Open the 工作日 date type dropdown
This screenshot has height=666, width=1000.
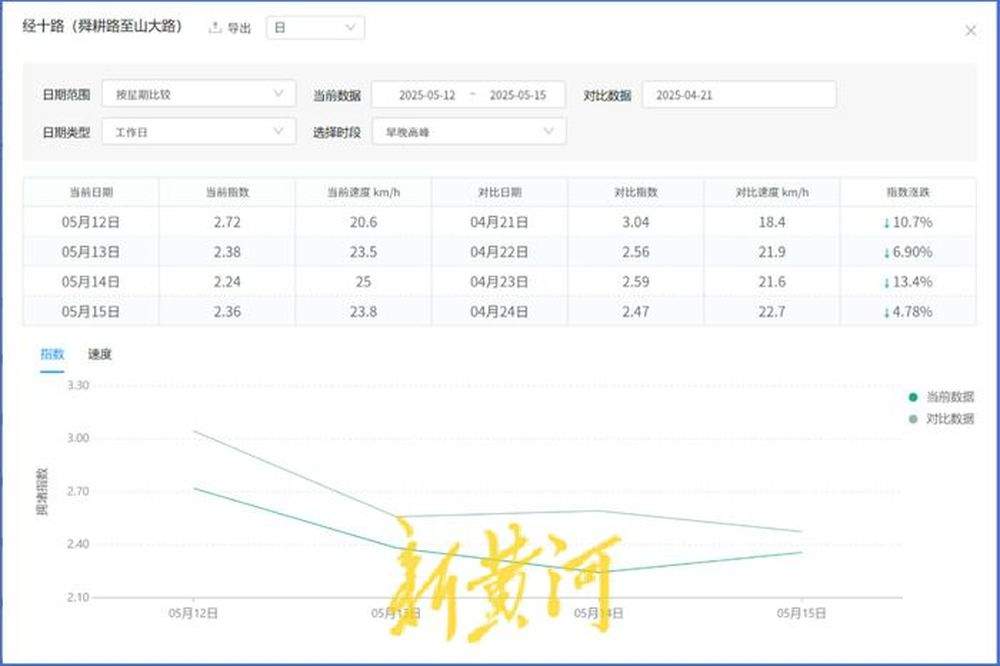[x=197, y=131]
